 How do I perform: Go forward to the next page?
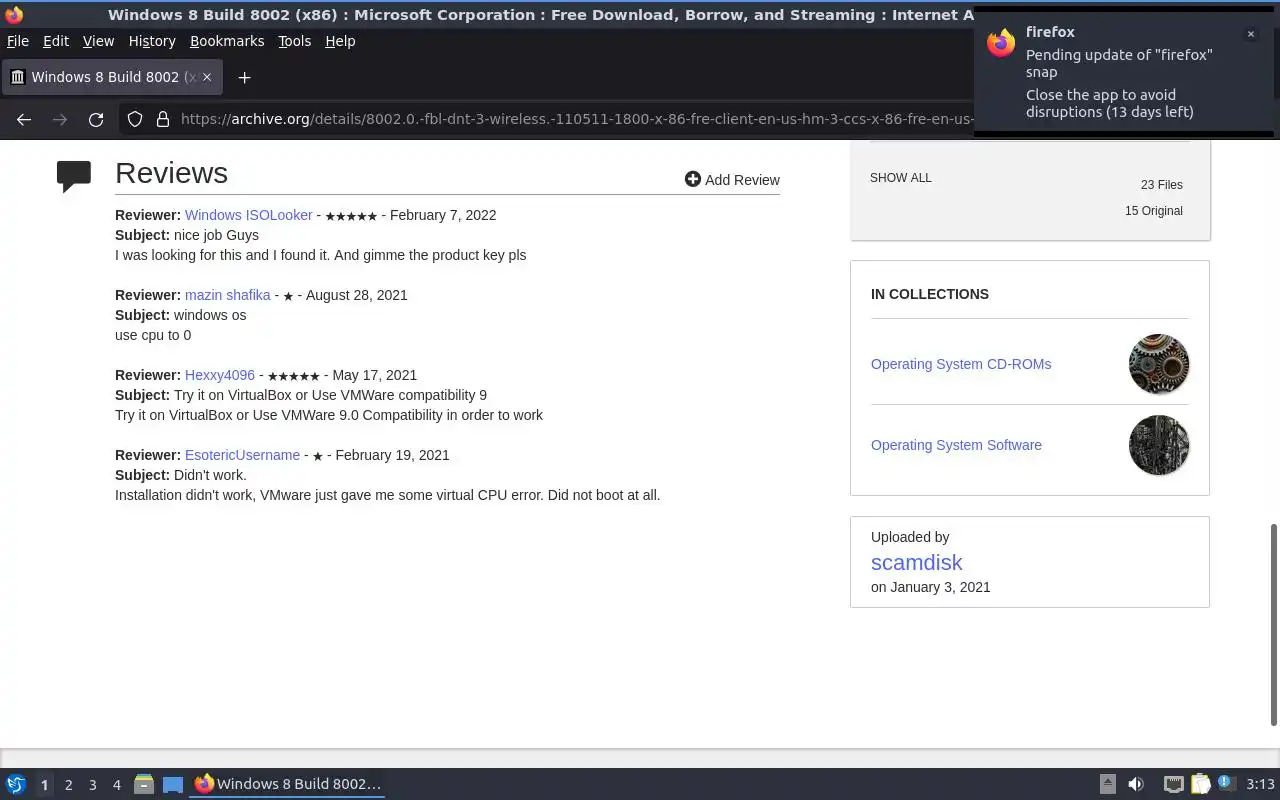pyautogui.click(x=60, y=119)
